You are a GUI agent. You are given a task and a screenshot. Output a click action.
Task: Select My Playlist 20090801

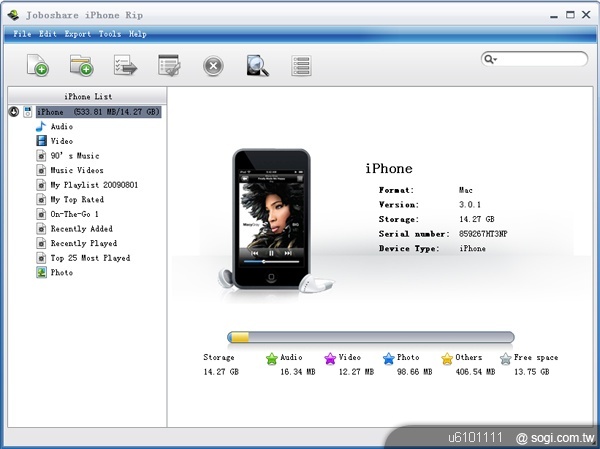94,185
